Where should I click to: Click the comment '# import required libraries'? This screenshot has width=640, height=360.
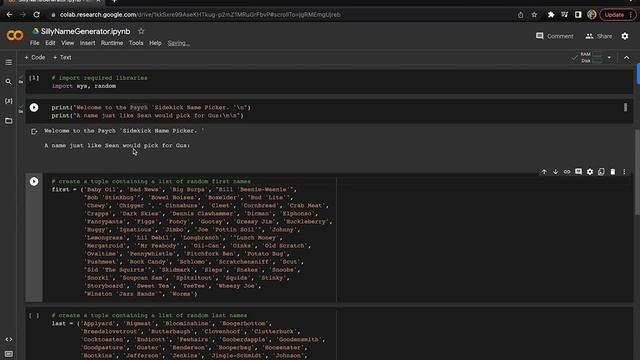[99, 78]
